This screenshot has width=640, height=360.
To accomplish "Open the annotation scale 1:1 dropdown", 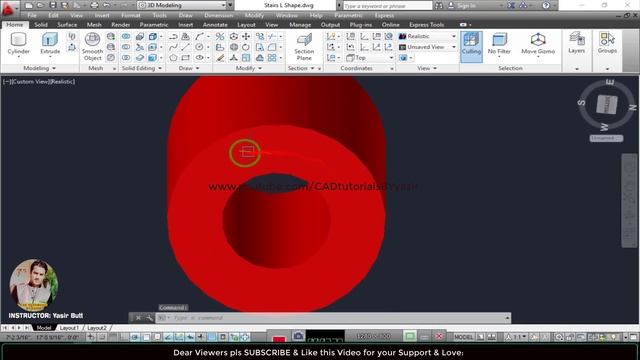I will tap(517, 337).
